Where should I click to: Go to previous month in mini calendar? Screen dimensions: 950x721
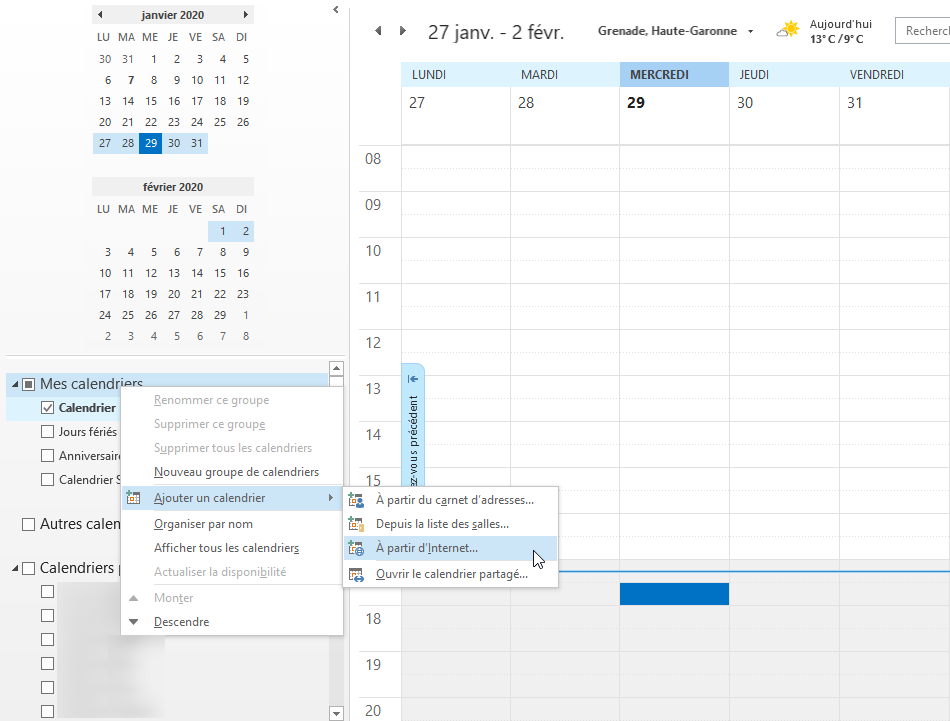[100, 15]
